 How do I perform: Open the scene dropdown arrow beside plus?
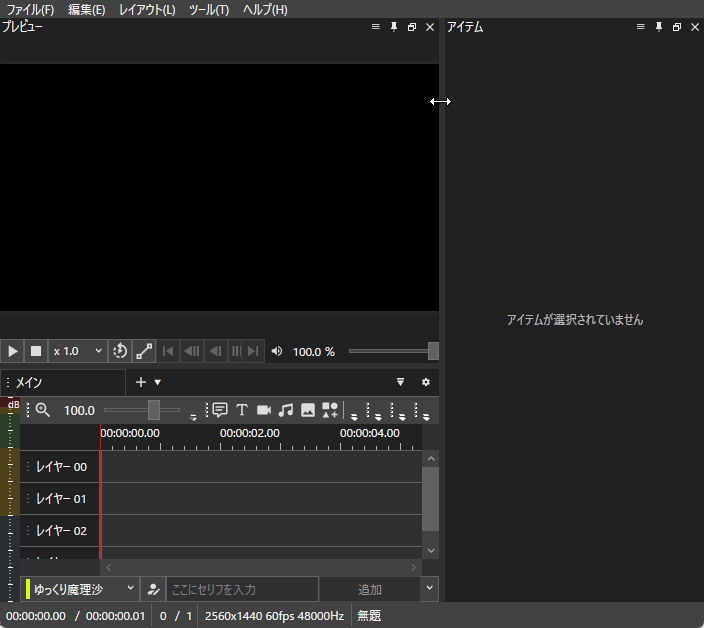[x=158, y=382]
